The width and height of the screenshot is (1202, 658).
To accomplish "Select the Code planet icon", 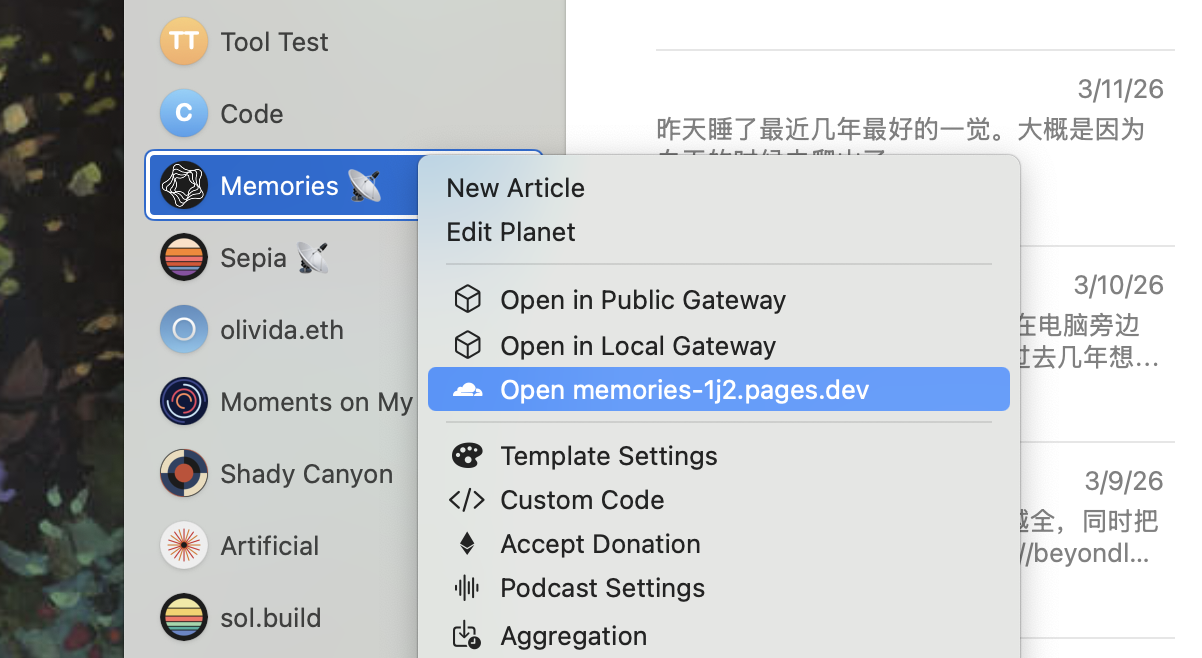I will pos(184,113).
